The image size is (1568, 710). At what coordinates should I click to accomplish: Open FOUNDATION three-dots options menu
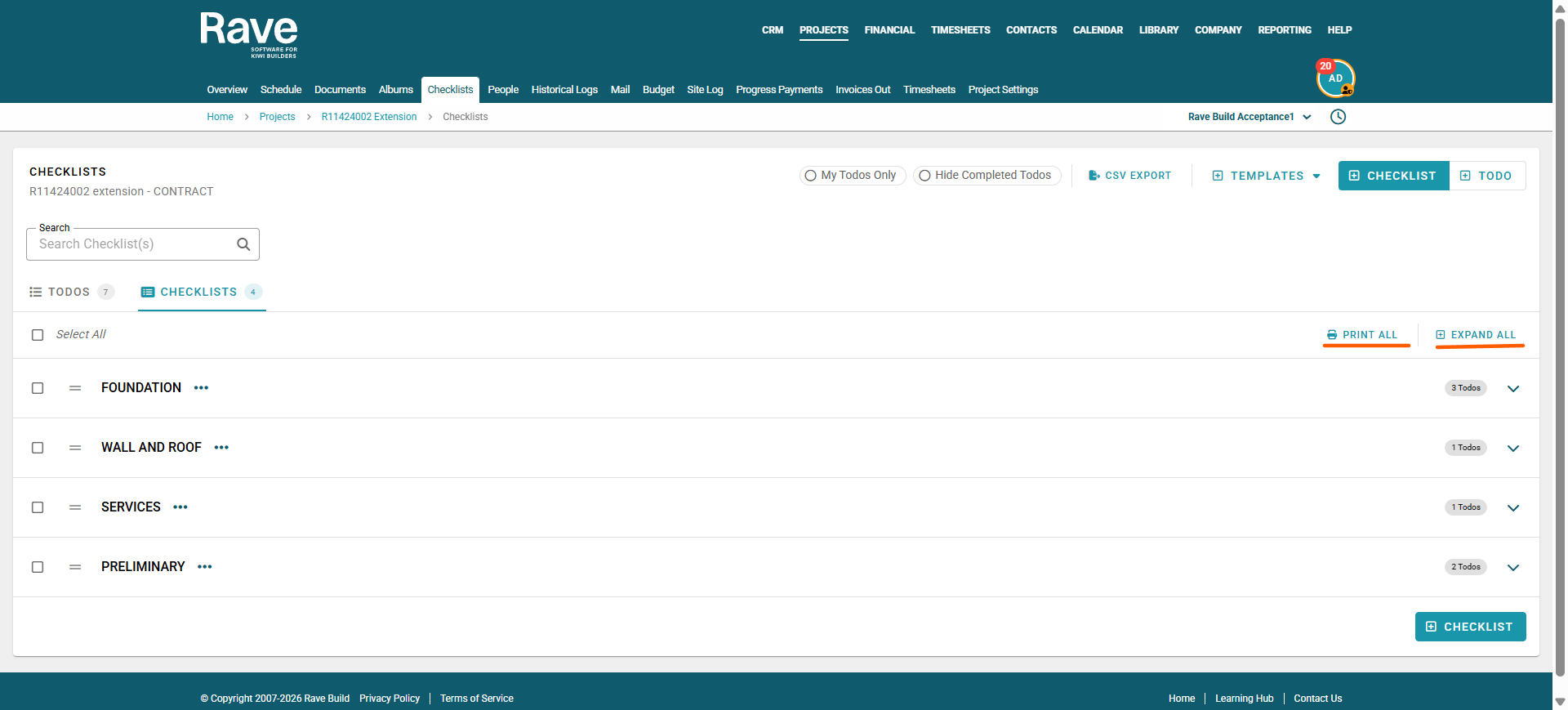tap(202, 388)
